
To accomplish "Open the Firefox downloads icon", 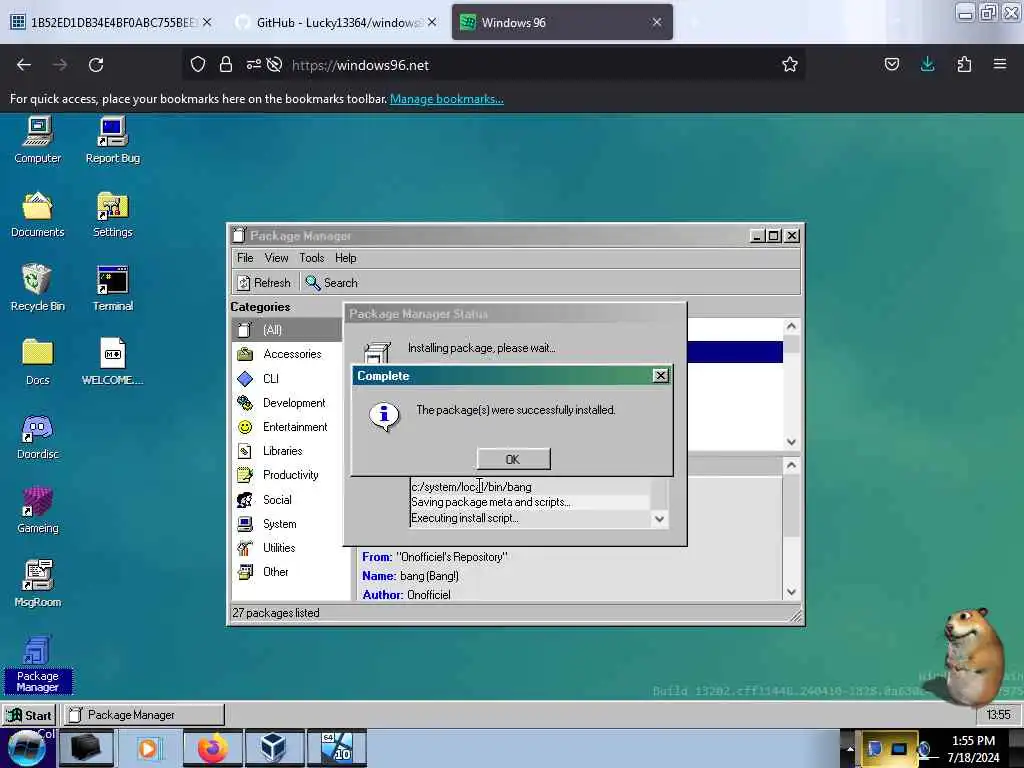I will click(x=927, y=64).
